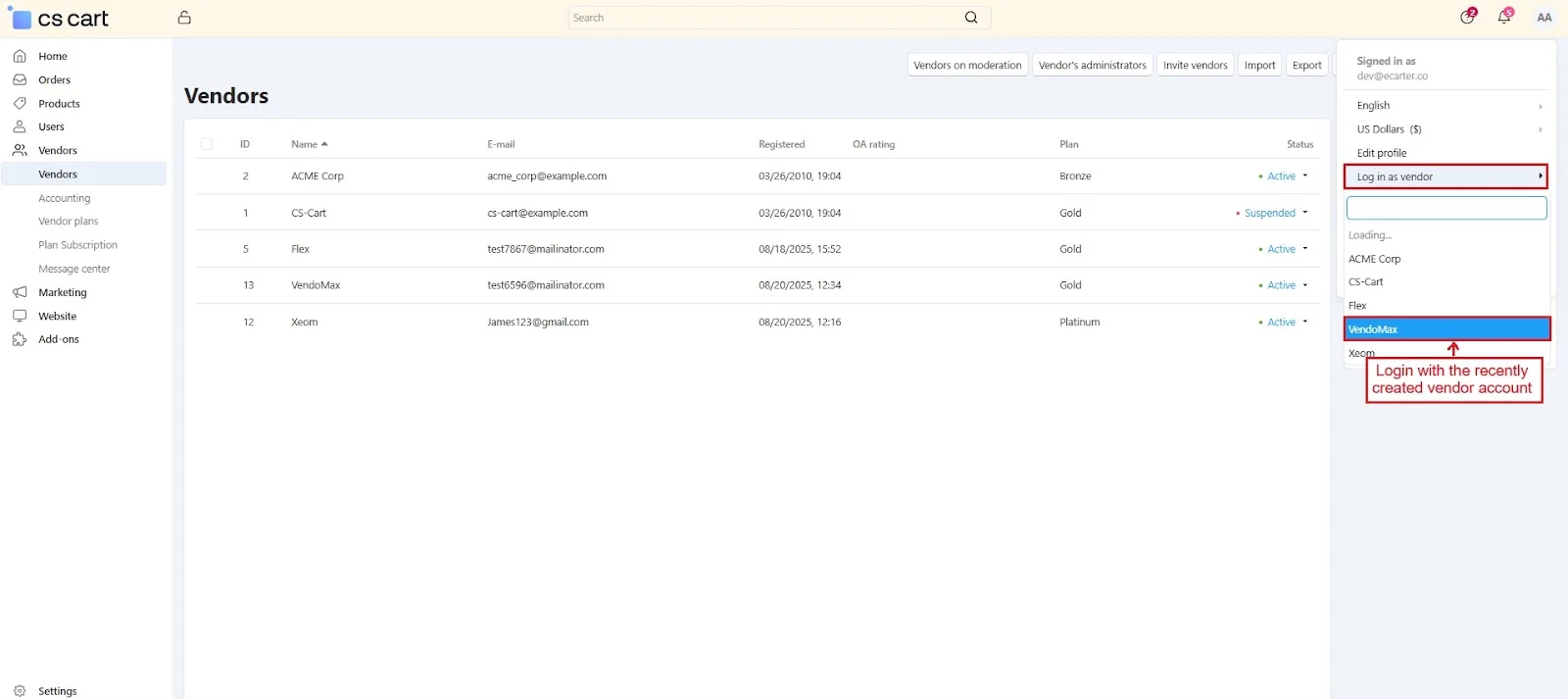Open the notifications bell icon
1568x699 pixels.
(x=1504, y=17)
